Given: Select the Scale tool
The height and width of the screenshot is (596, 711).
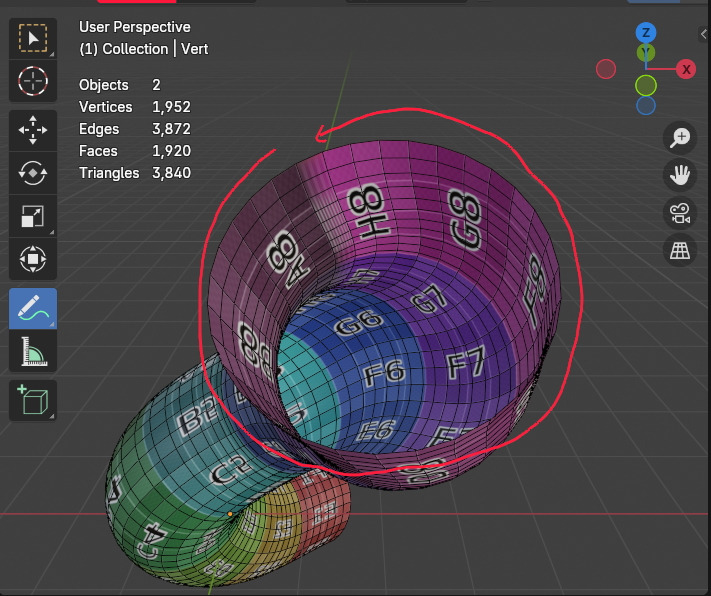Looking at the screenshot, I should [33, 216].
